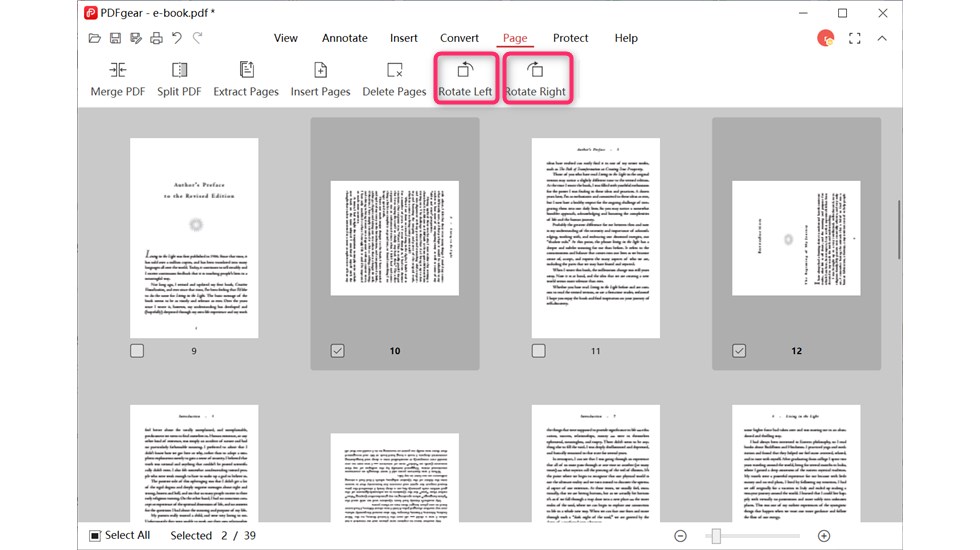Image resolution: width=980 pixels, height=550 pixels.
Task: Open the Annotate tab
Action: [345, 38]
